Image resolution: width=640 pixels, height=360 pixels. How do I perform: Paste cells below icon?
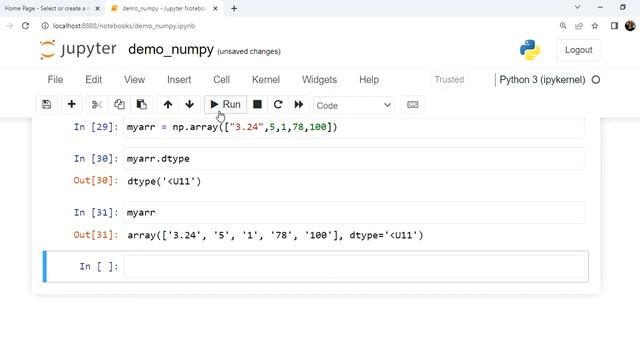coord(142,104)
